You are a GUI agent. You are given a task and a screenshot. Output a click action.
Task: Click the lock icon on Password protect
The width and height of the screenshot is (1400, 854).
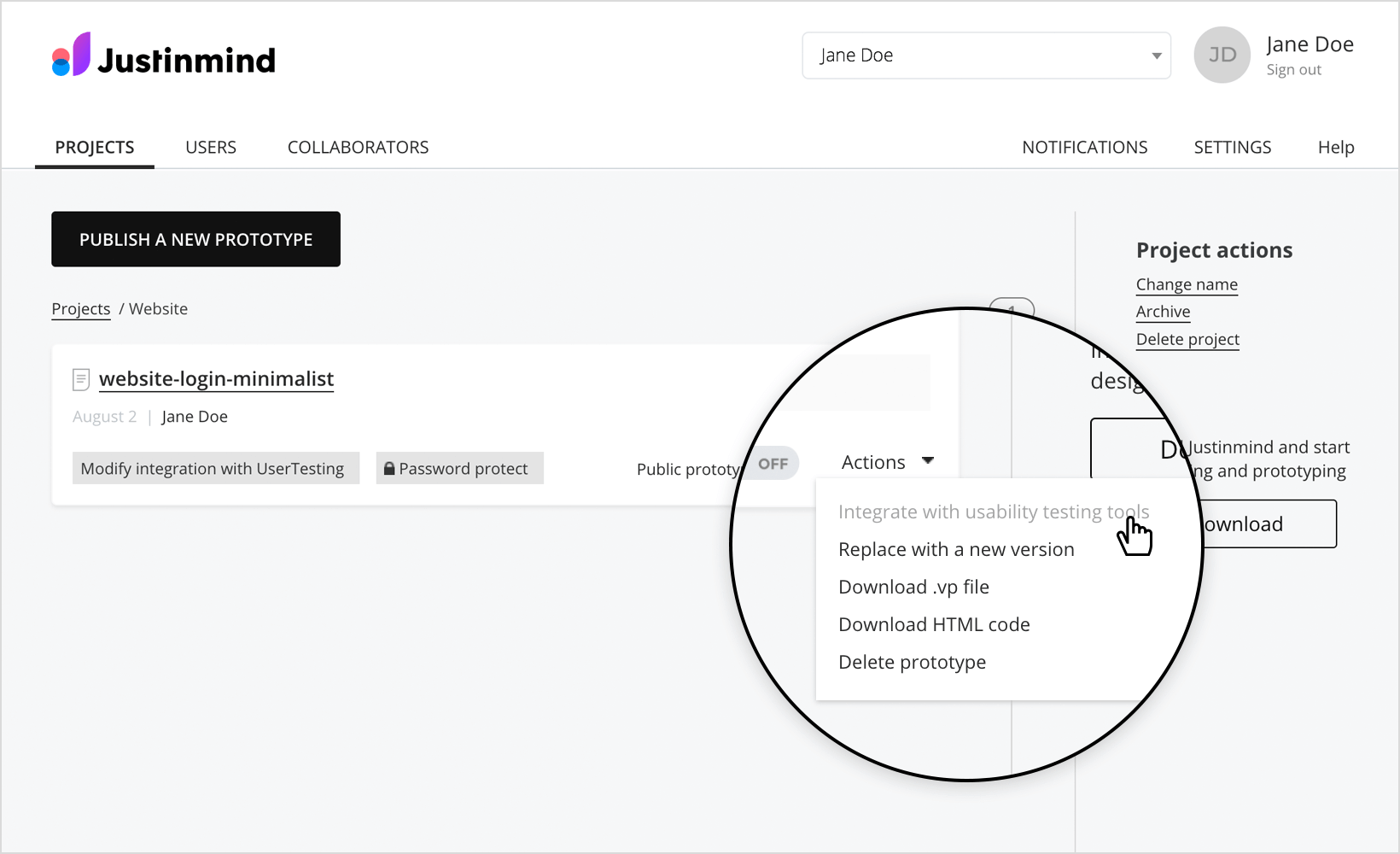click(x=389, y=468)
